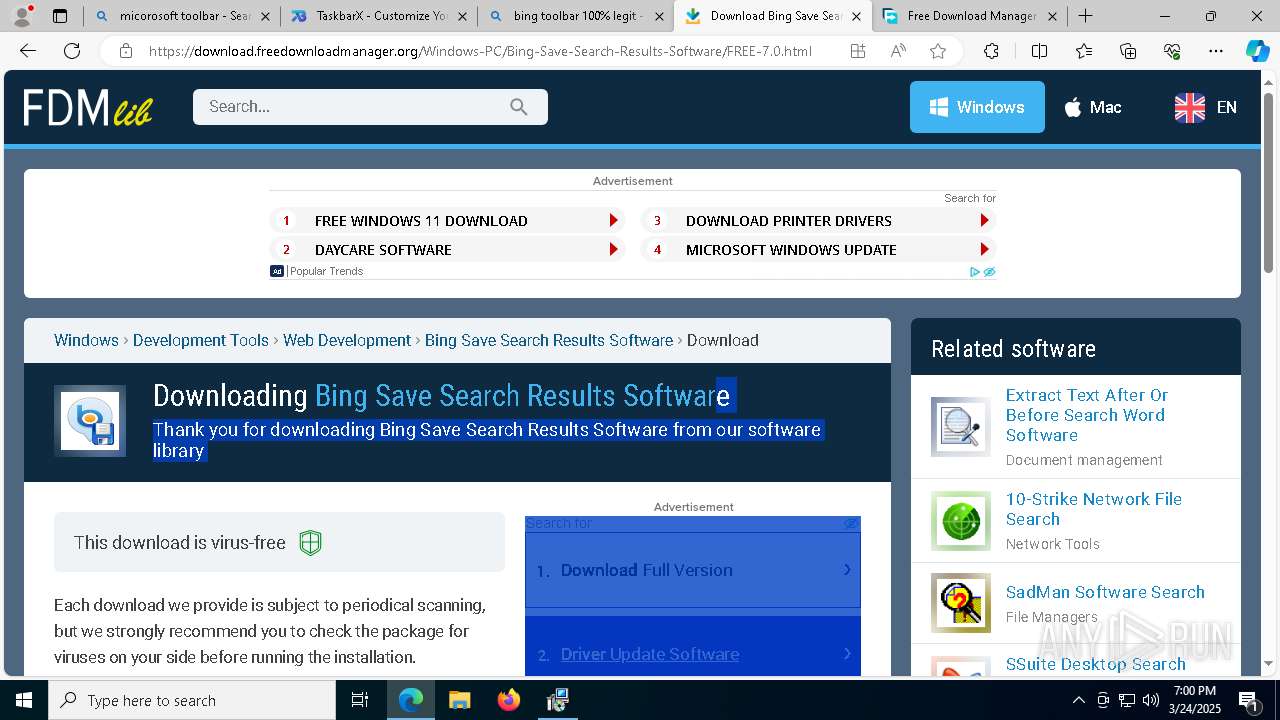The height and width of the screenshot is (720, 1280).
Task: Refresh the current page
Action: pyautogui.click(x=72, y=51)
